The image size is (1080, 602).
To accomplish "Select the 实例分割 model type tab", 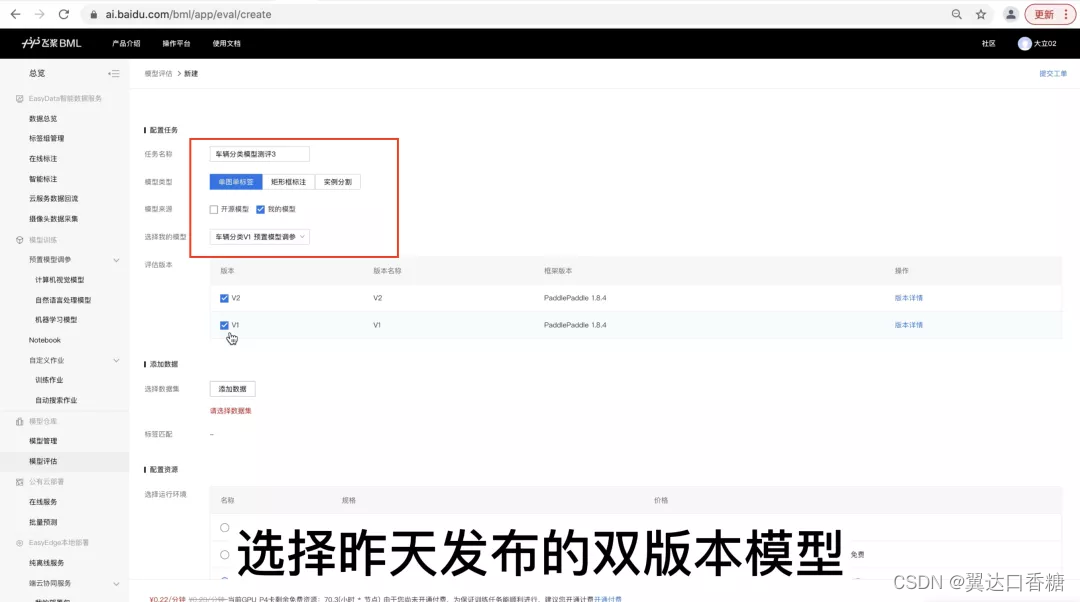I will [338, 182].
